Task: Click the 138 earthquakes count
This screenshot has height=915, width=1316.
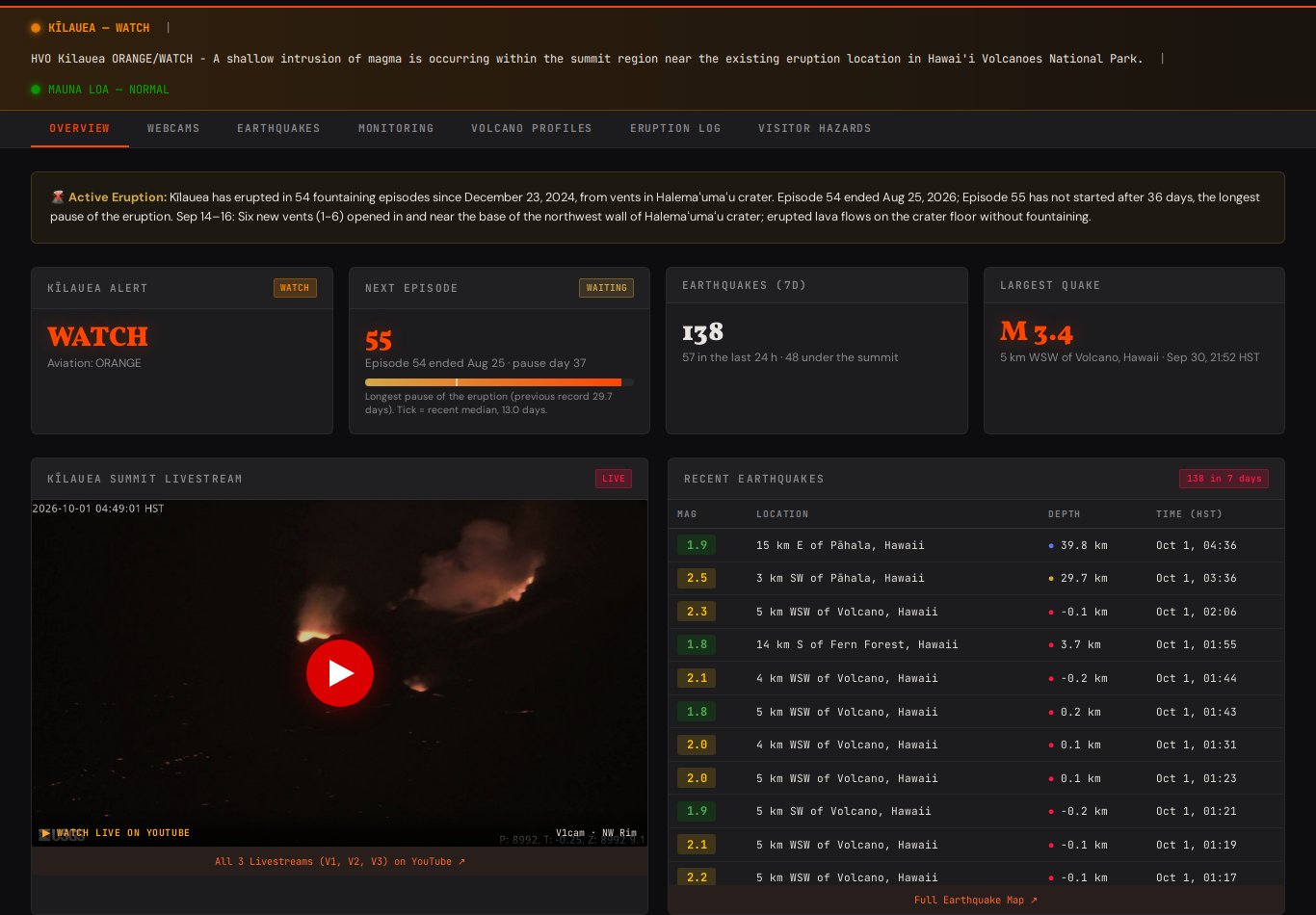Action: [x=702, y=332]
